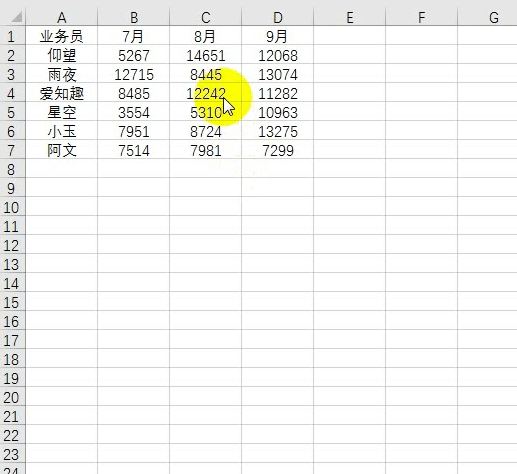Select column B header
Viewport: 517px width, 474px height.
tap(134, 17)
